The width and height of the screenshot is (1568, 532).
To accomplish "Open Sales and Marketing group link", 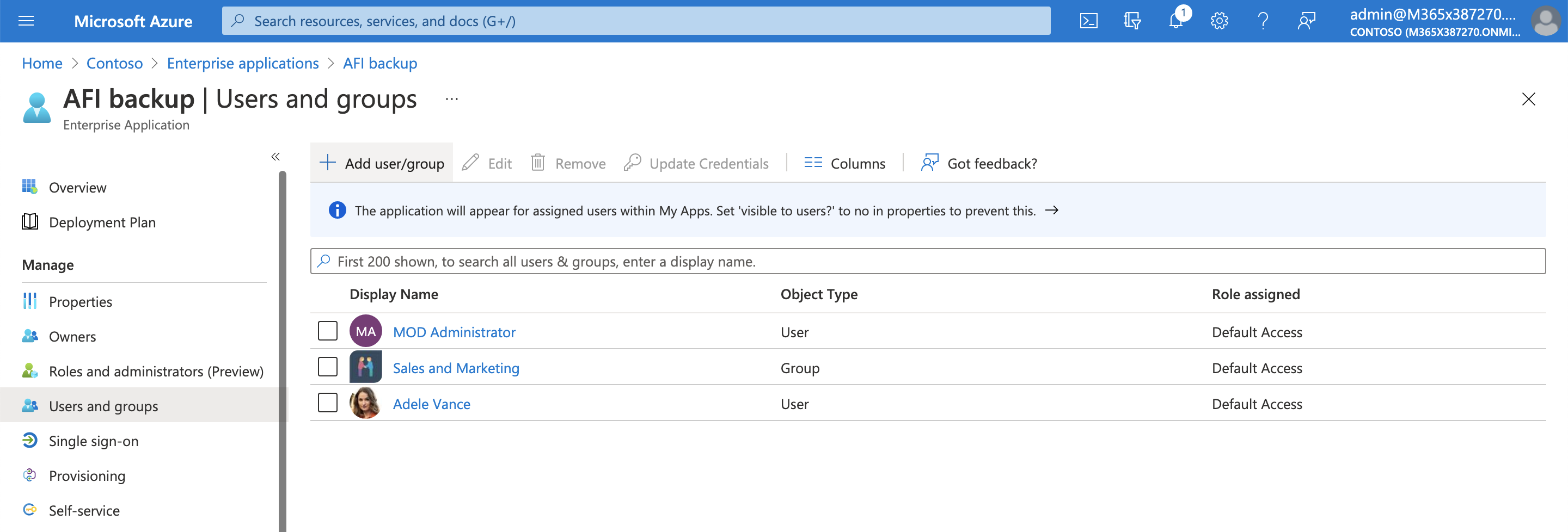I will pyautogui.click(x=456, y=368).
